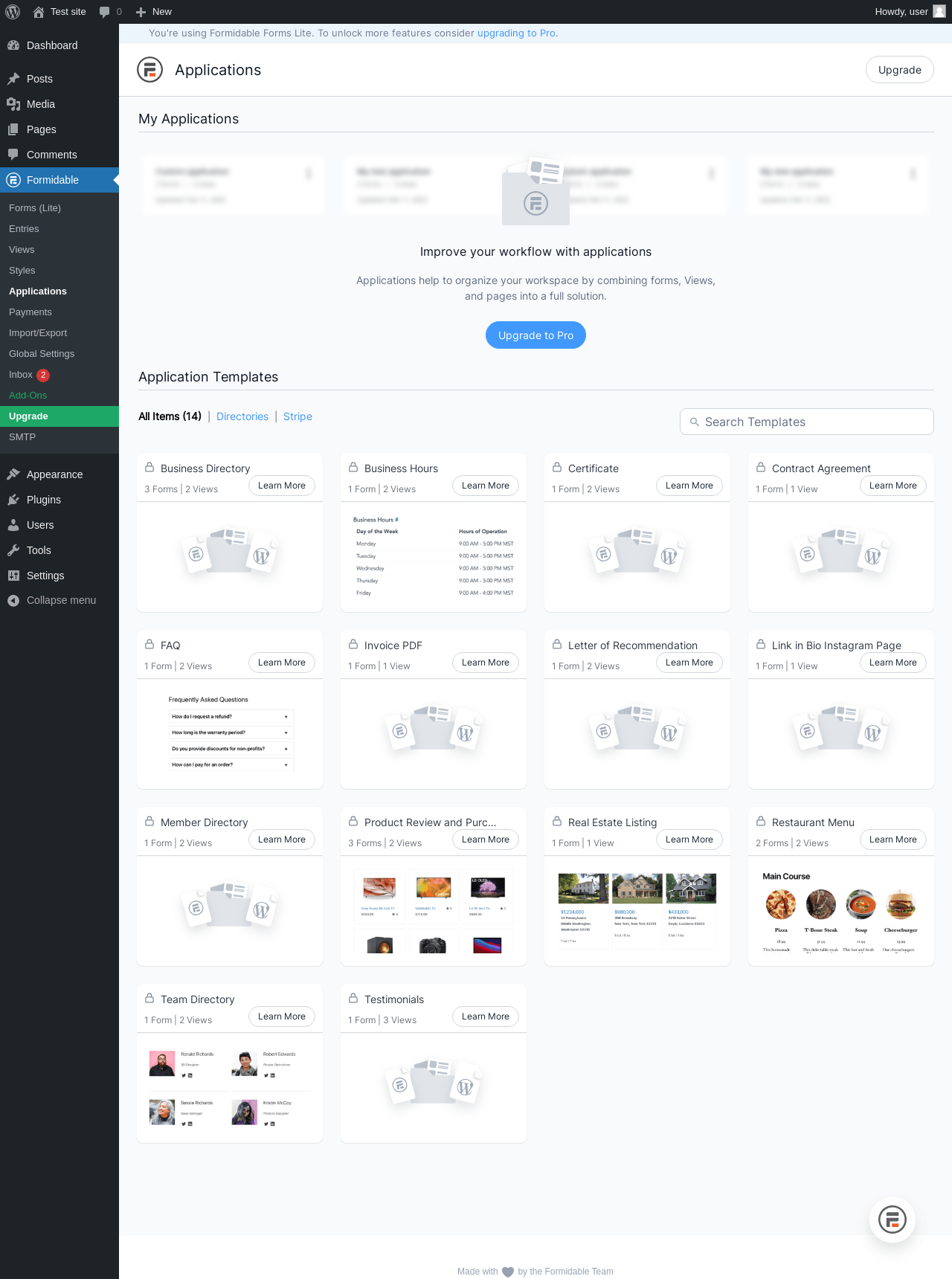Open the WordPress logo menu
This screenshot has height=1279, width=952.
13,12
